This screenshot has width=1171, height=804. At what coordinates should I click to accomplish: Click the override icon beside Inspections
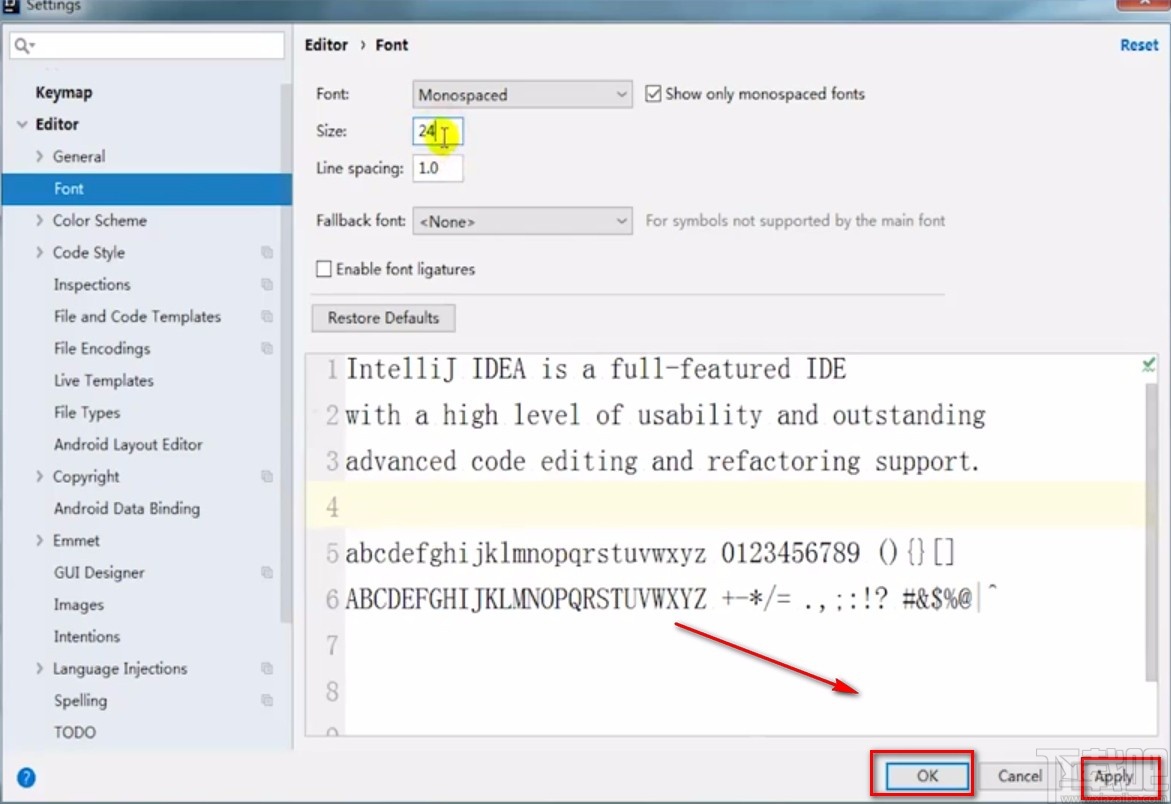tap(267, 285)
